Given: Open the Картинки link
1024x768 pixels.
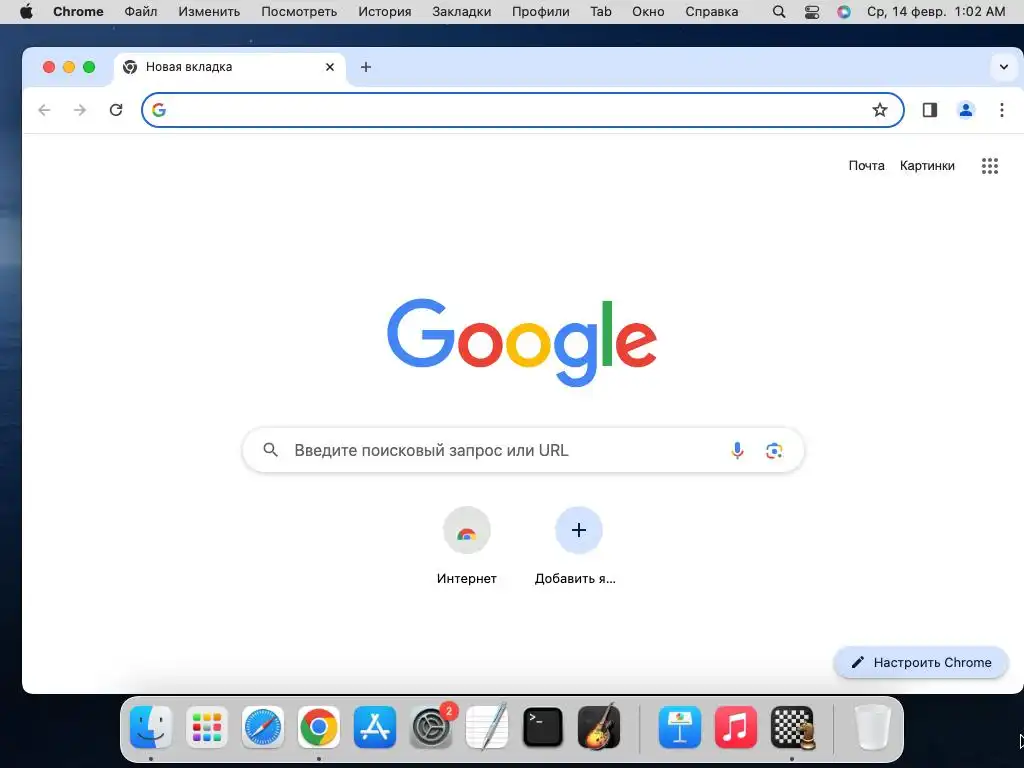Looking at the screenshot, I should tap(927, 166).
